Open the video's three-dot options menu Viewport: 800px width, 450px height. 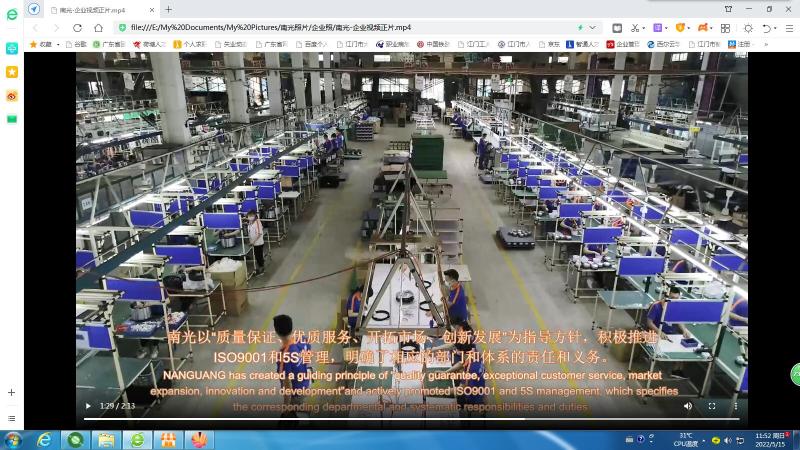[x=735, y=406]
